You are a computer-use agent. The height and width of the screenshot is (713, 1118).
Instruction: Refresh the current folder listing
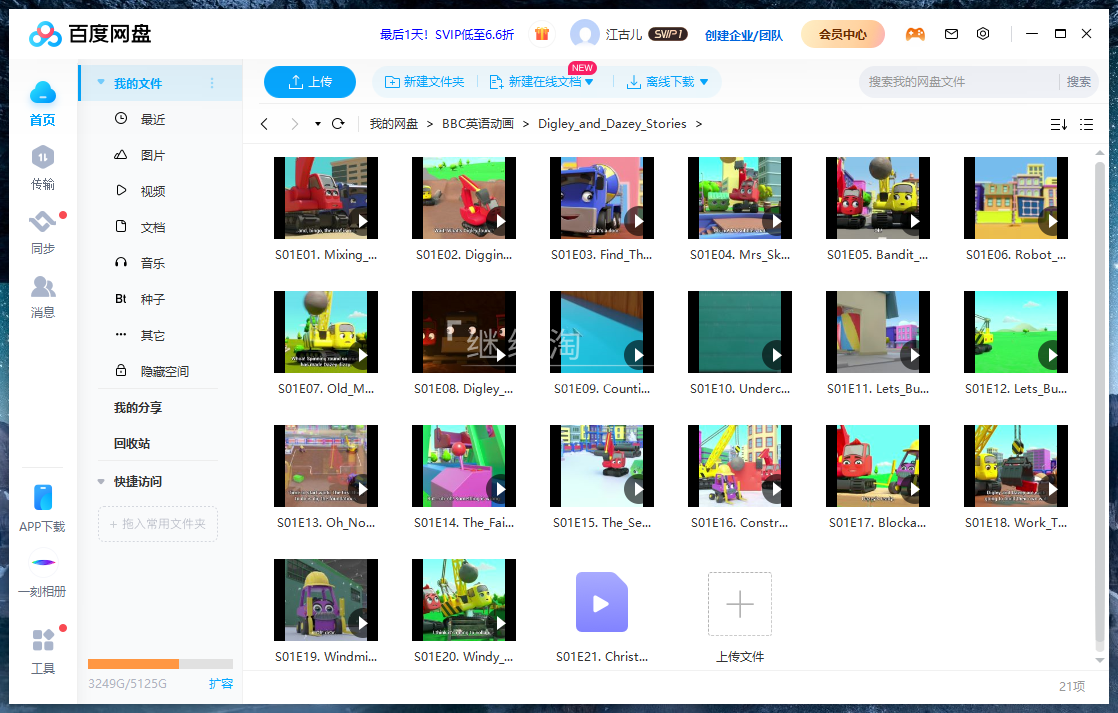click(338, 124)
